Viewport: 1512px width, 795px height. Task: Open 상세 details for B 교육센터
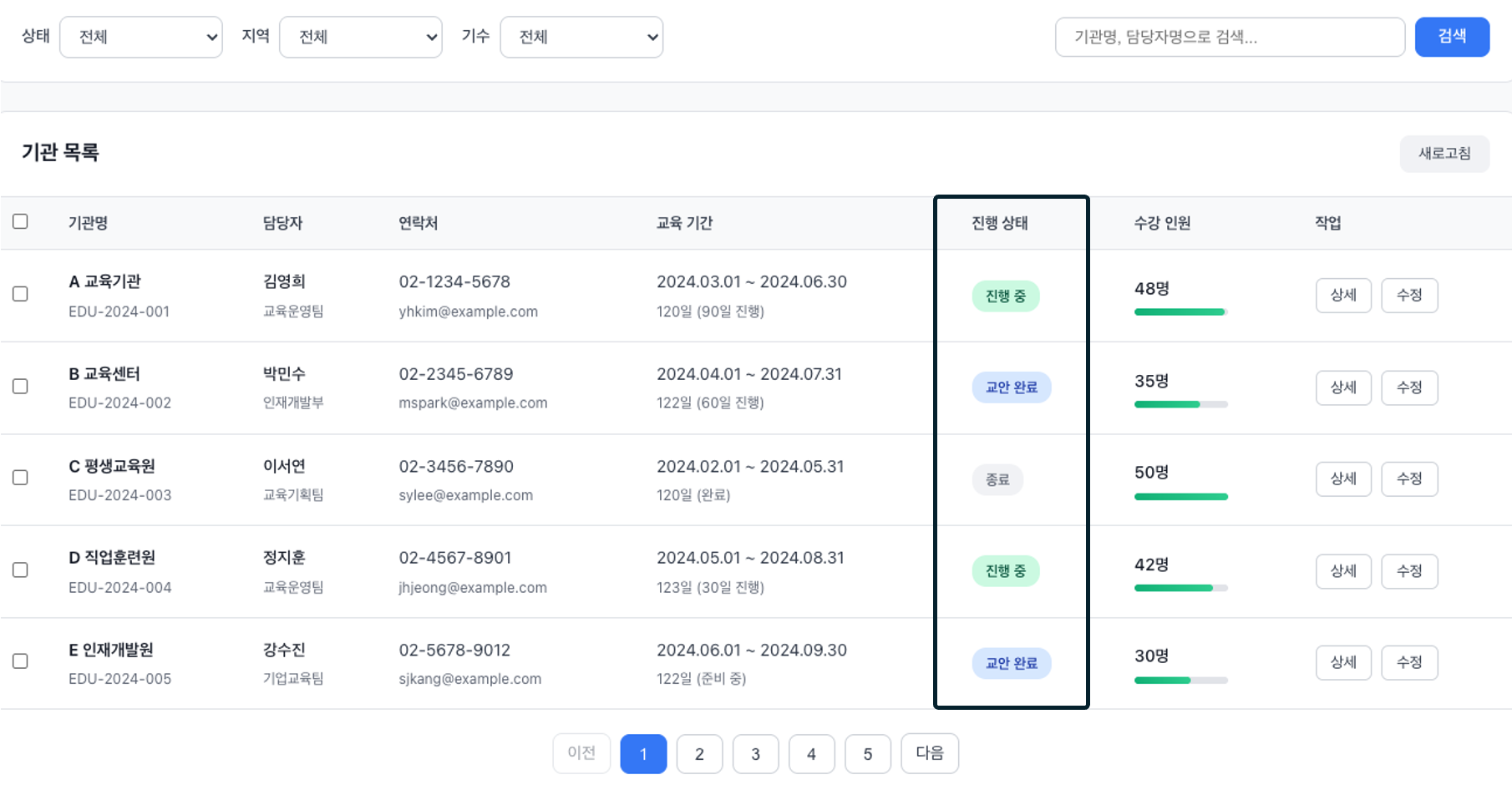(1343, 387)
